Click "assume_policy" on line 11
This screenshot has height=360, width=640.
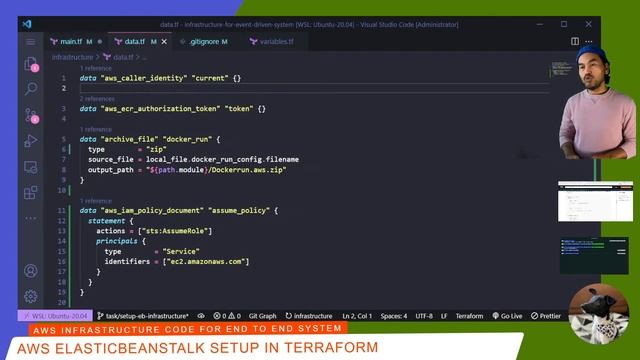(x=239, y=211)
